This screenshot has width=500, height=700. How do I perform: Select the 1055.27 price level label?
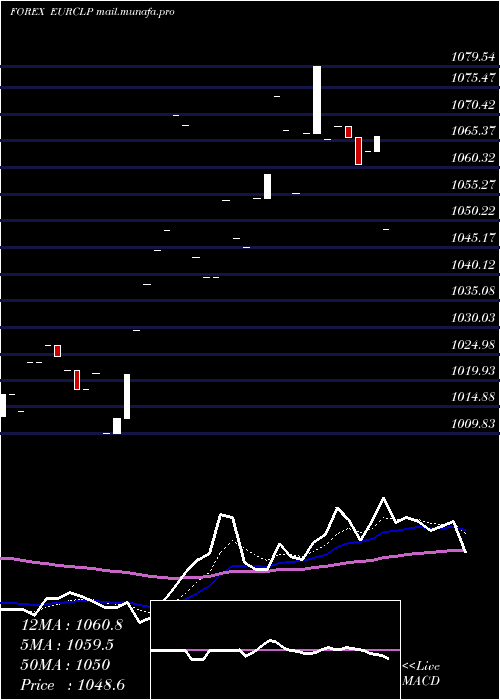pyautogui.click(x=473, y=184)
